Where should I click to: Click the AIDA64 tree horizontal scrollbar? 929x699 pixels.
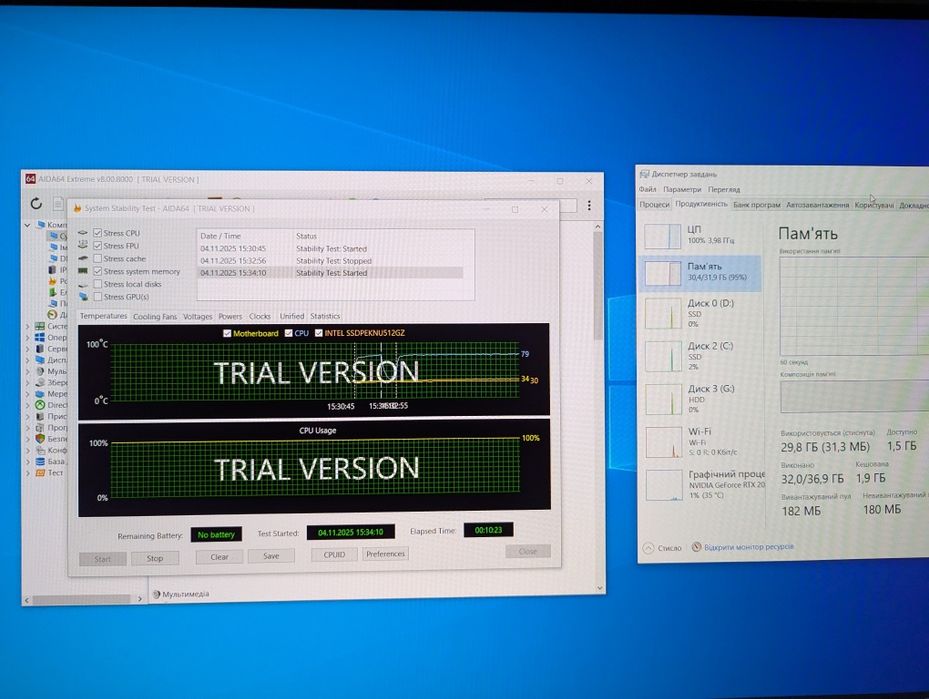point(84,599)
